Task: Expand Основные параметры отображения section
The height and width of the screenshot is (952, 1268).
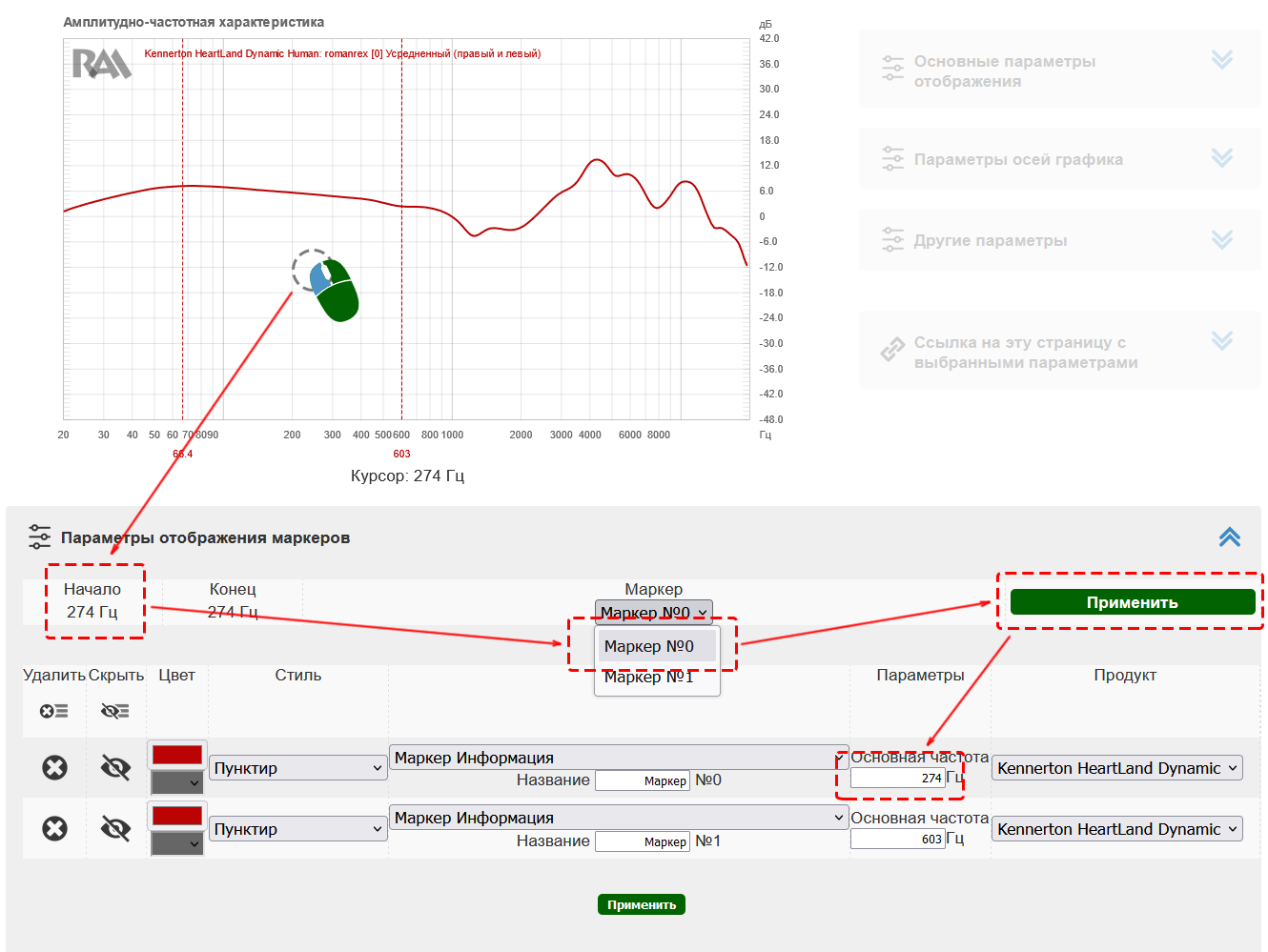Action: coord(1222,60)
